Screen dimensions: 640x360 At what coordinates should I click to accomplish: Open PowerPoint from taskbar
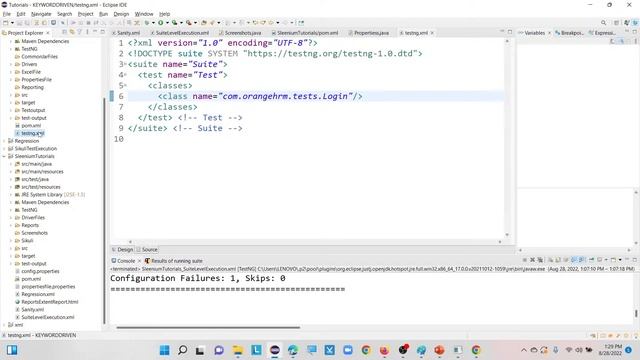439,350
